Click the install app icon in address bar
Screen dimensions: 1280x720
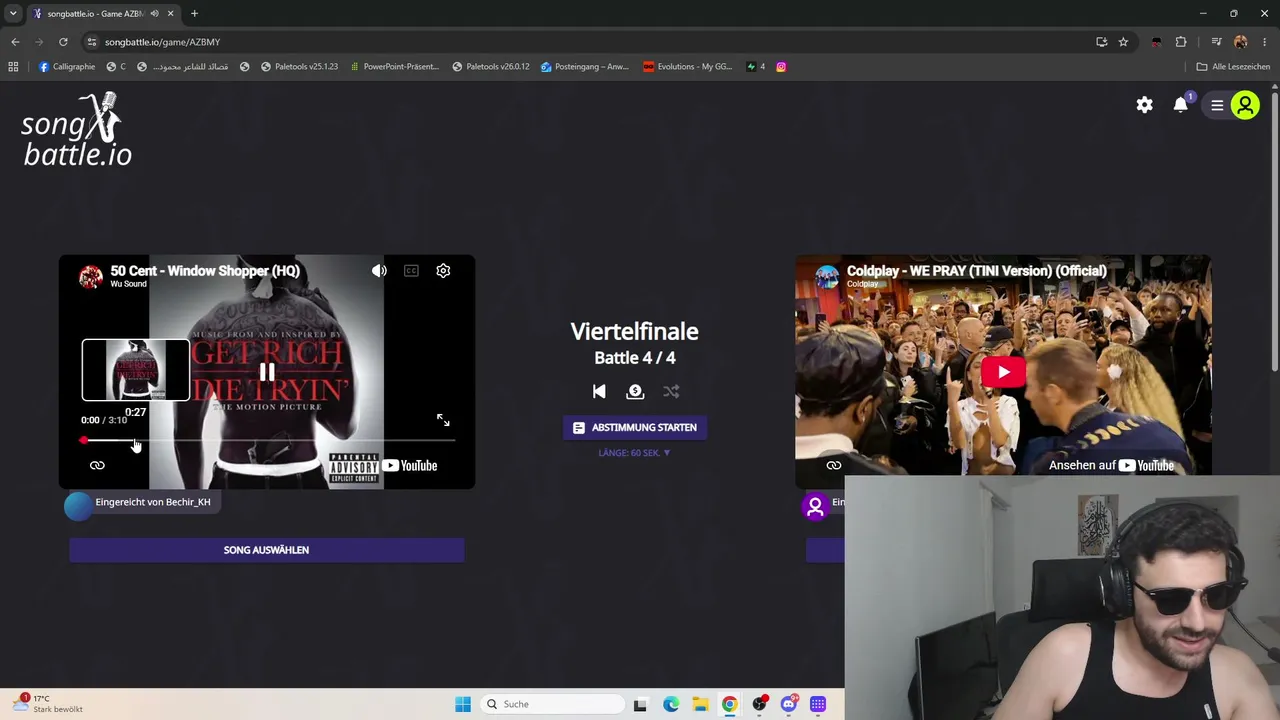pyautogui.click(x=1101, y=42)
